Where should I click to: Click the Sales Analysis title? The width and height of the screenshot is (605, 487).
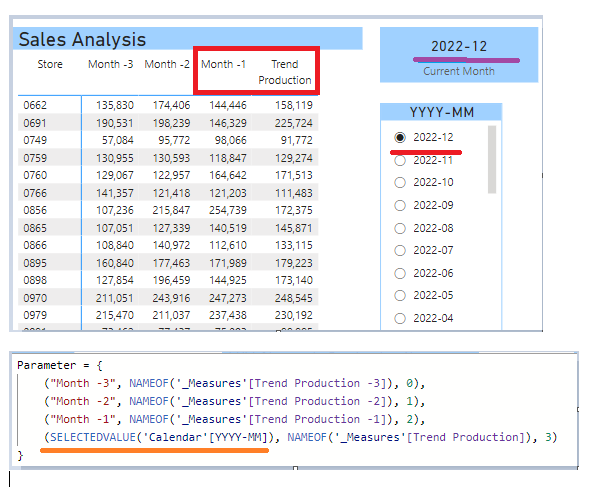coord(82,39)
